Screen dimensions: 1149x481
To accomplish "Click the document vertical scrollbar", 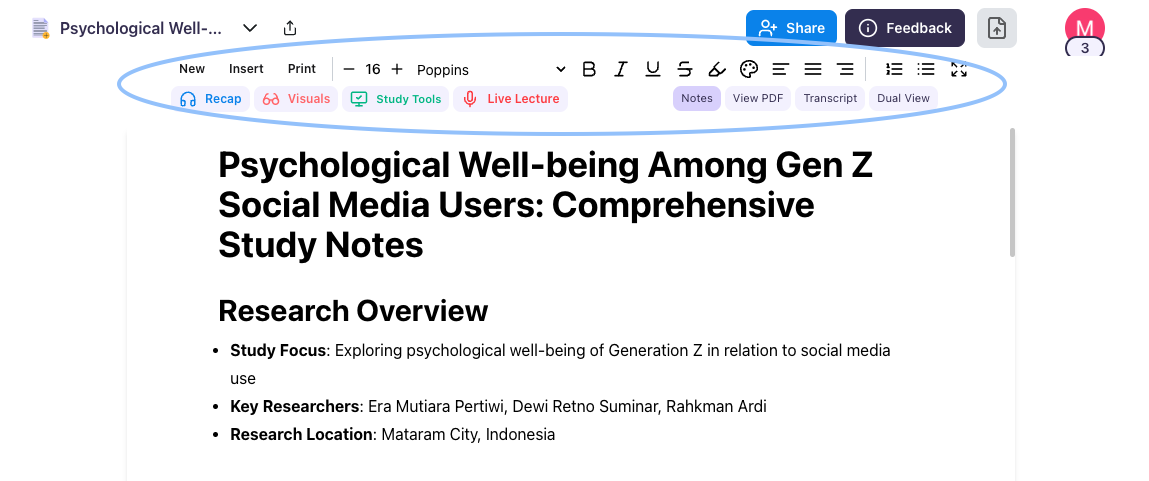I will (x=1013, y=192).
